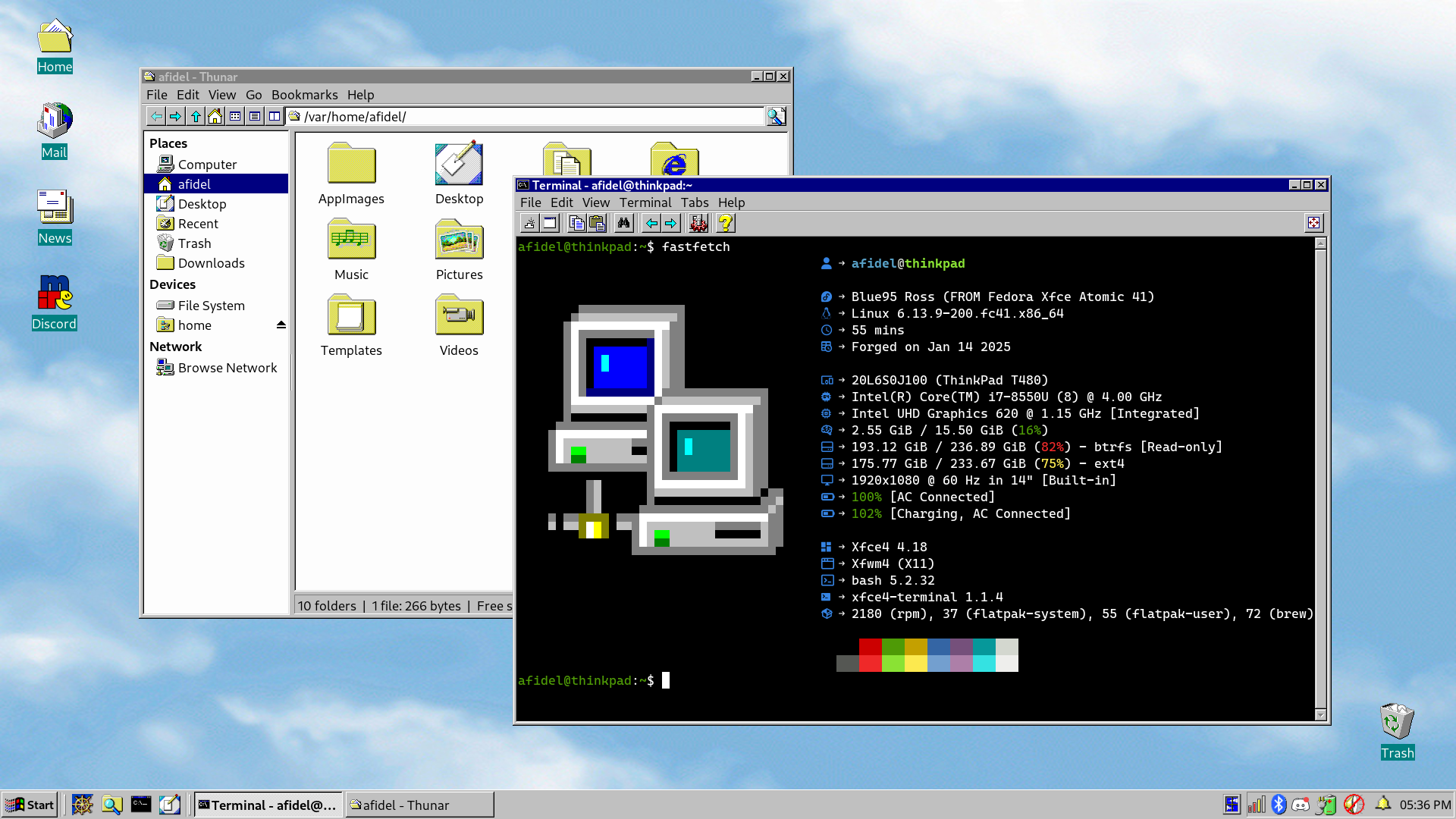The height and width of the screenshot is (819, 1456).
Task: Open Terminal View menu
Action: click(596, 202)
